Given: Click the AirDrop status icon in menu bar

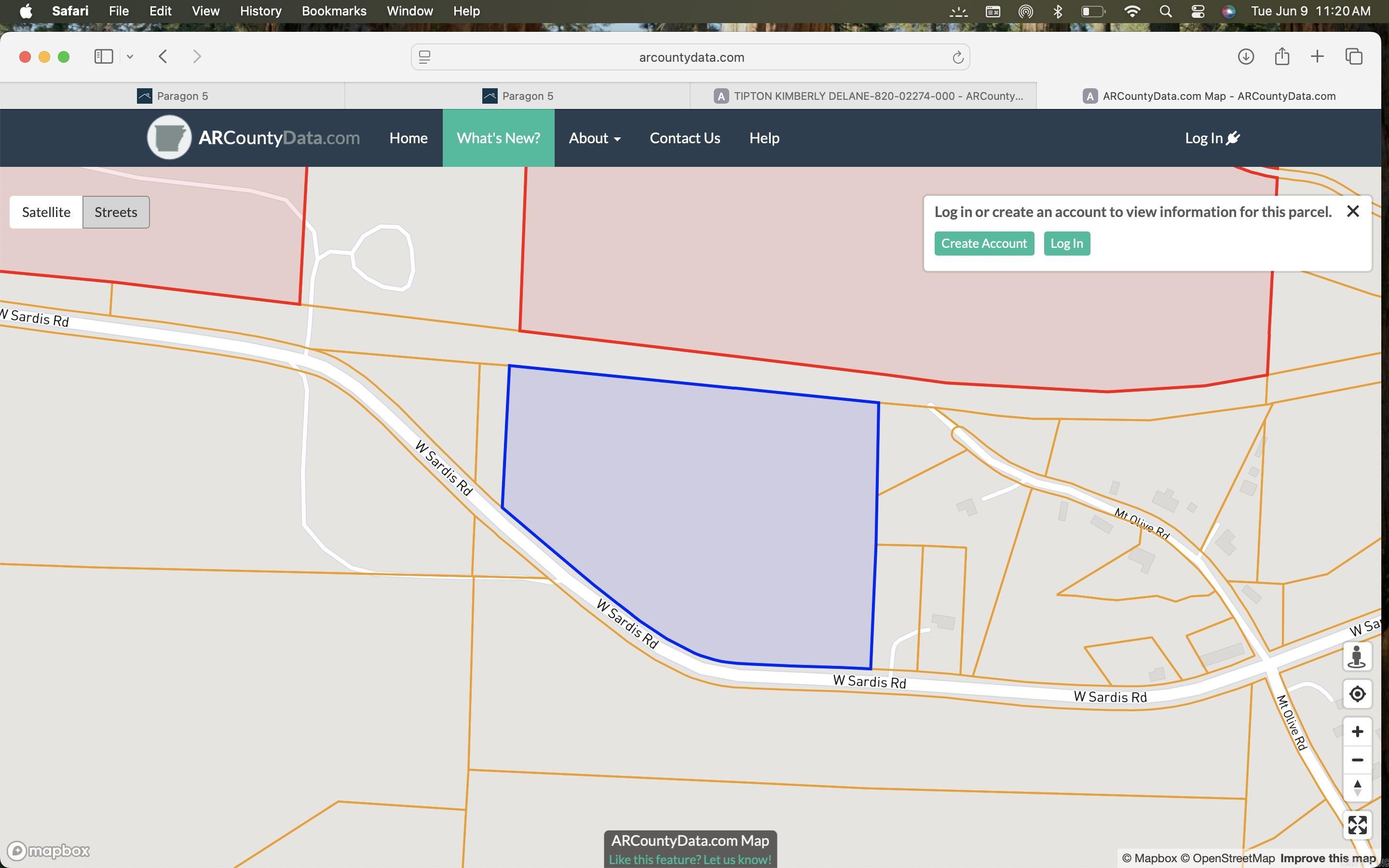Looking at the screenshot, I should click(1026, 11).
